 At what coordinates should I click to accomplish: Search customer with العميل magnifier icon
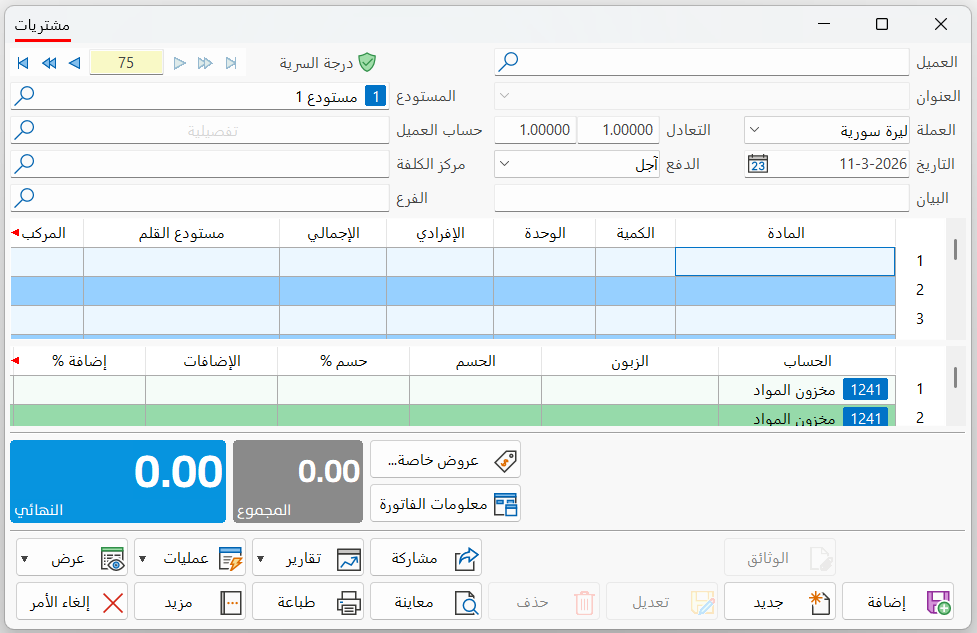(508, 62)
